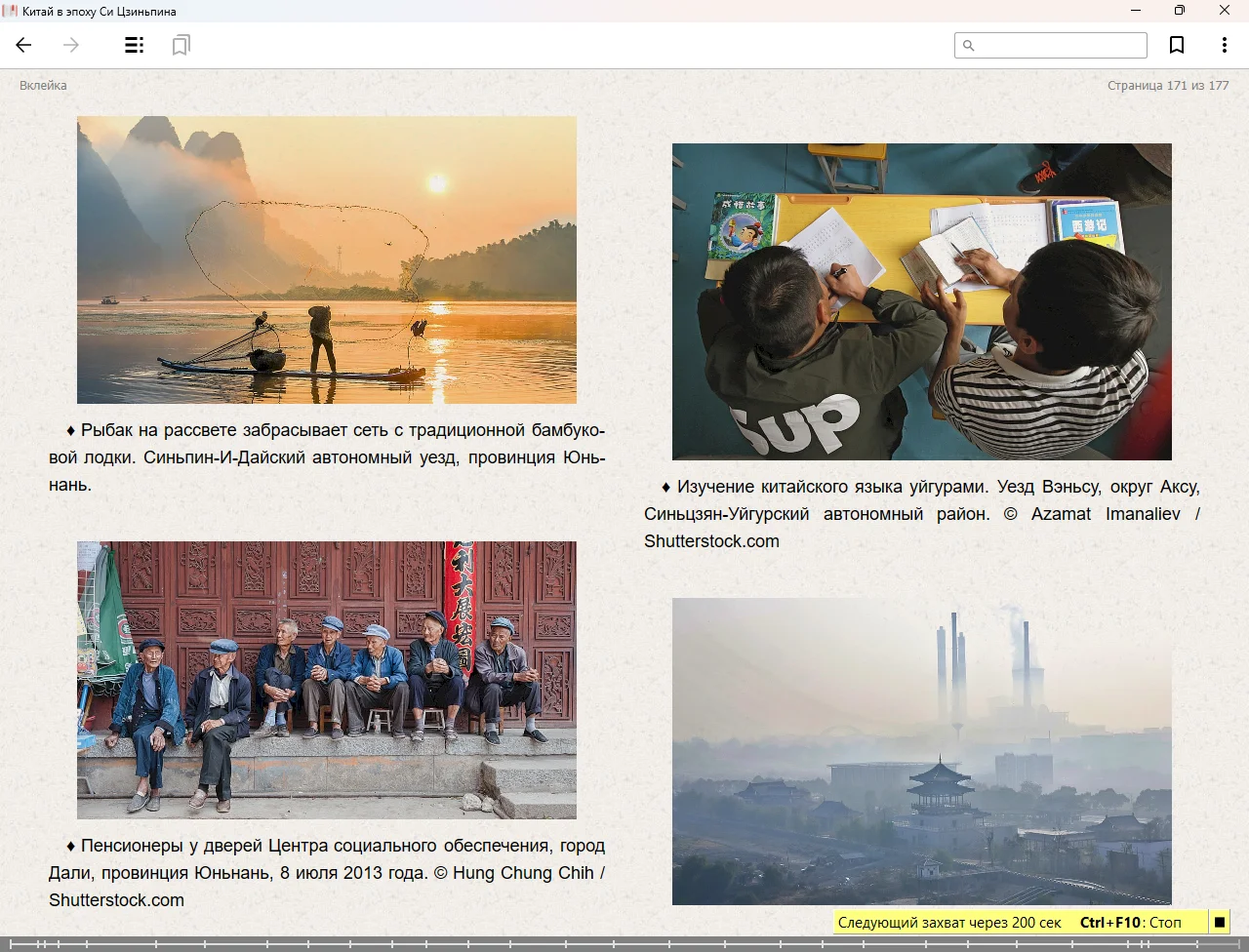Viewport: 1249px width, 952px height.
Task: Click the book app icon in title bar
Action: coord(11,11)
